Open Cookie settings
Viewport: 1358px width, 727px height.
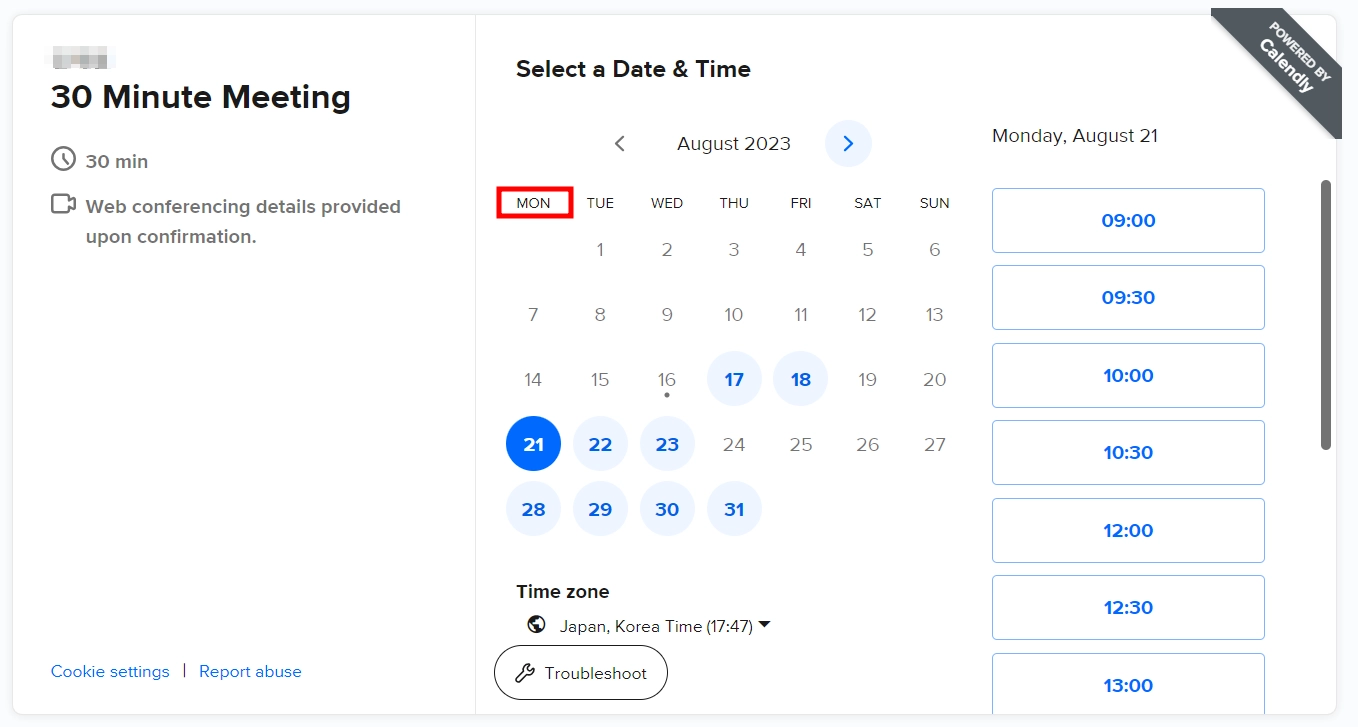(x=110, y=671)
